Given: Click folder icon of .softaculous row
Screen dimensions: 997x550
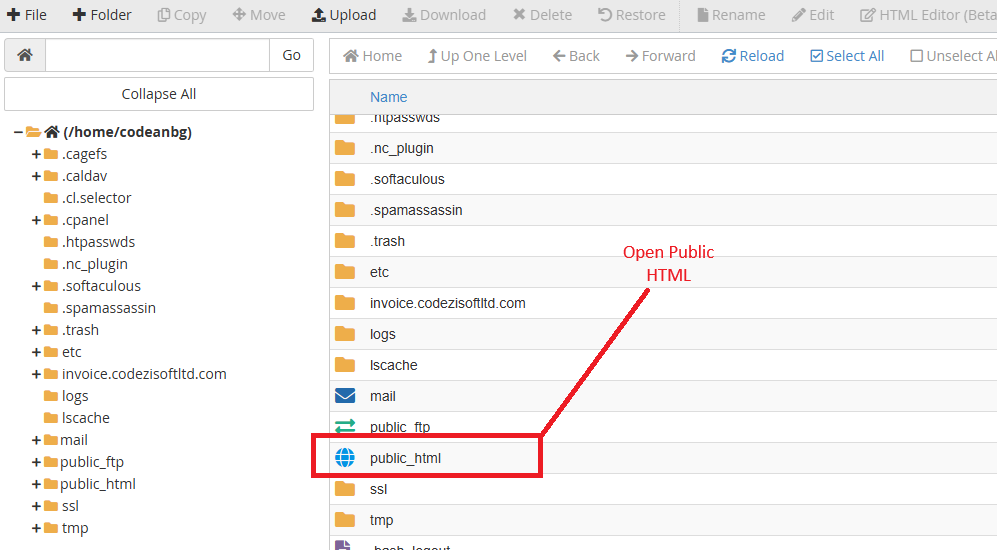Looking at the screenshot, I should [345, 179].
